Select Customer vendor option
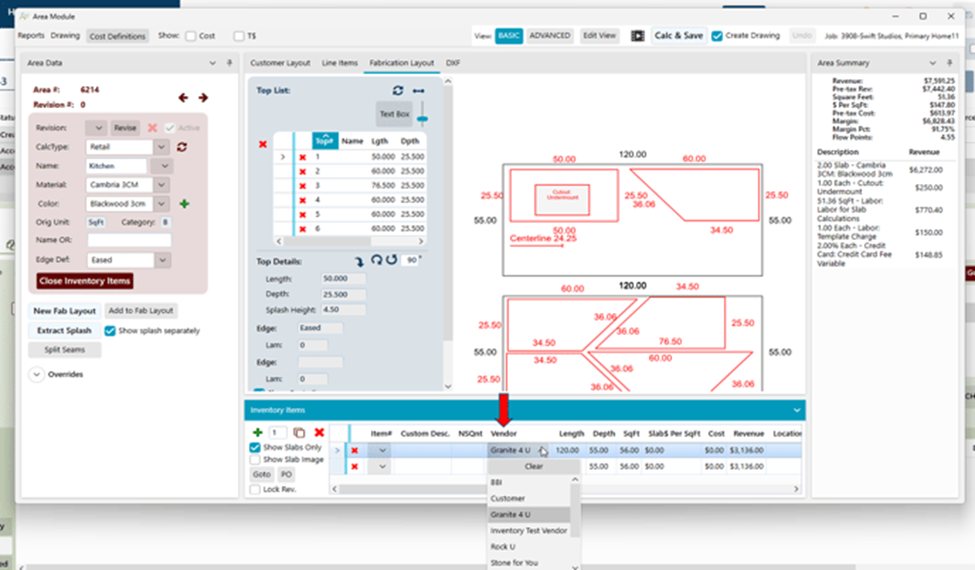Image resolution: width=975 pixels, height=570 pixels. point(529,499)
